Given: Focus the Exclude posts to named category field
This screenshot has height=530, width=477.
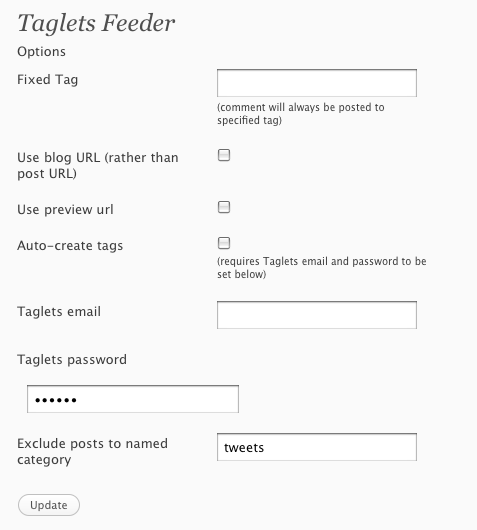Looking at the screenshot, I should point(317,447).
